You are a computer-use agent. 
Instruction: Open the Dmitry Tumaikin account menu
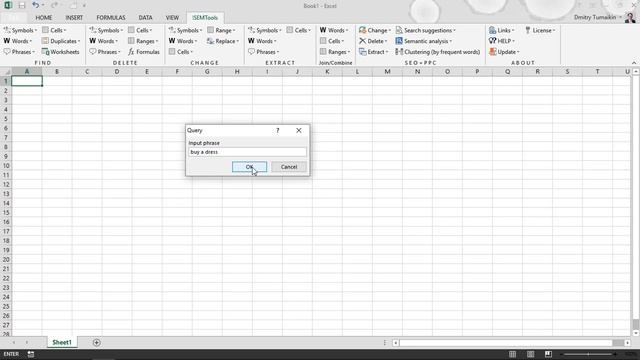coord(598,17)
